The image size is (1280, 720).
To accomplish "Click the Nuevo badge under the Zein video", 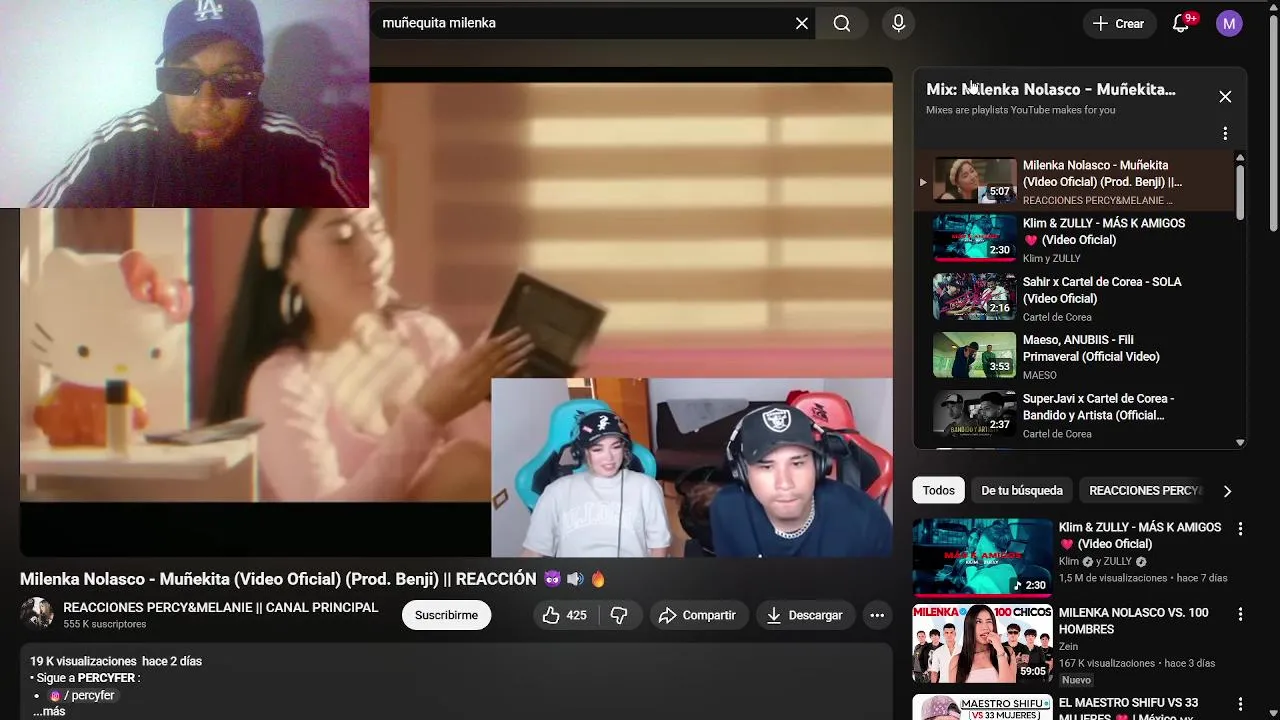I will pos(1076,680).
